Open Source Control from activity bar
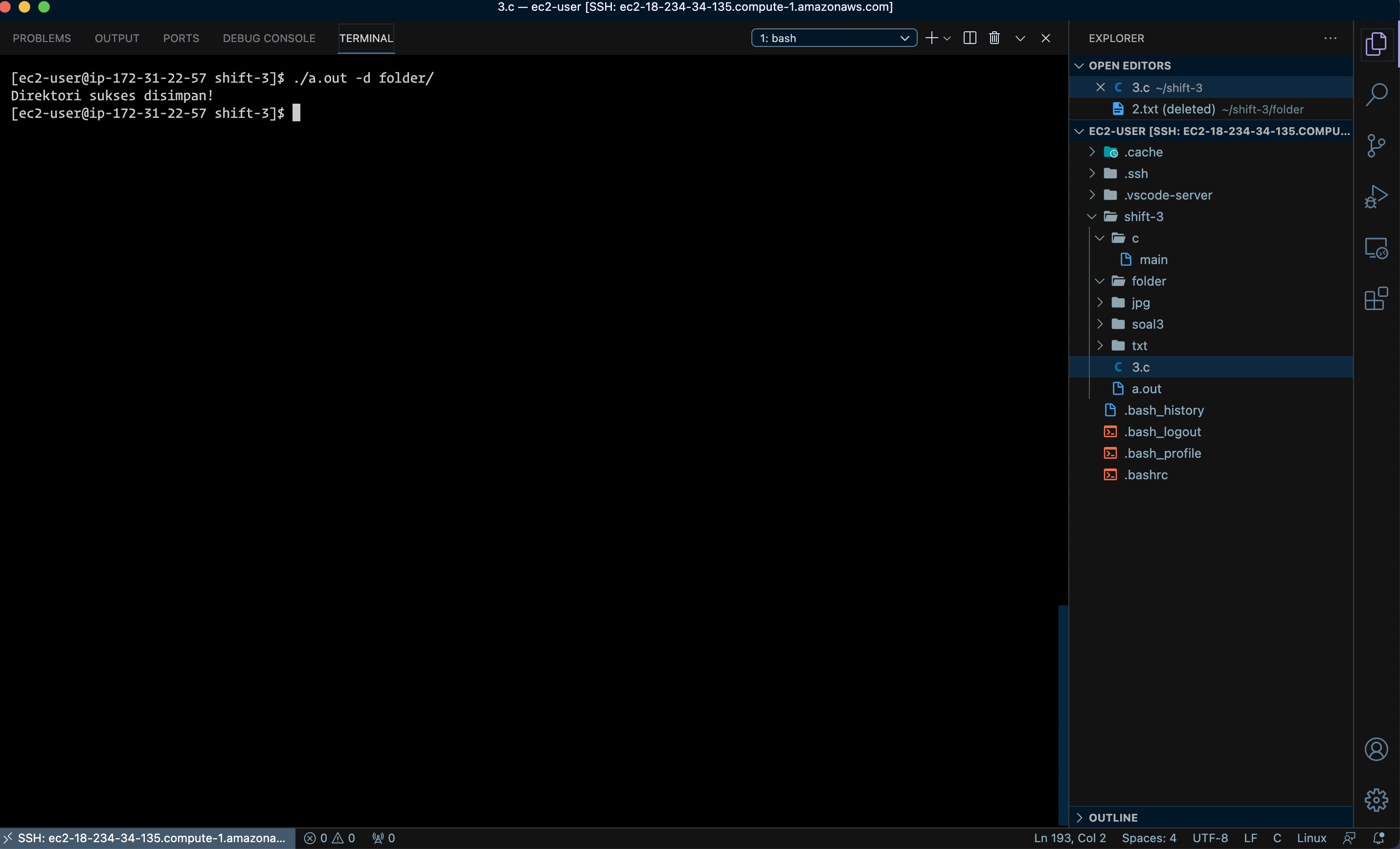The image size is (1400, 849). point(1376,145)
